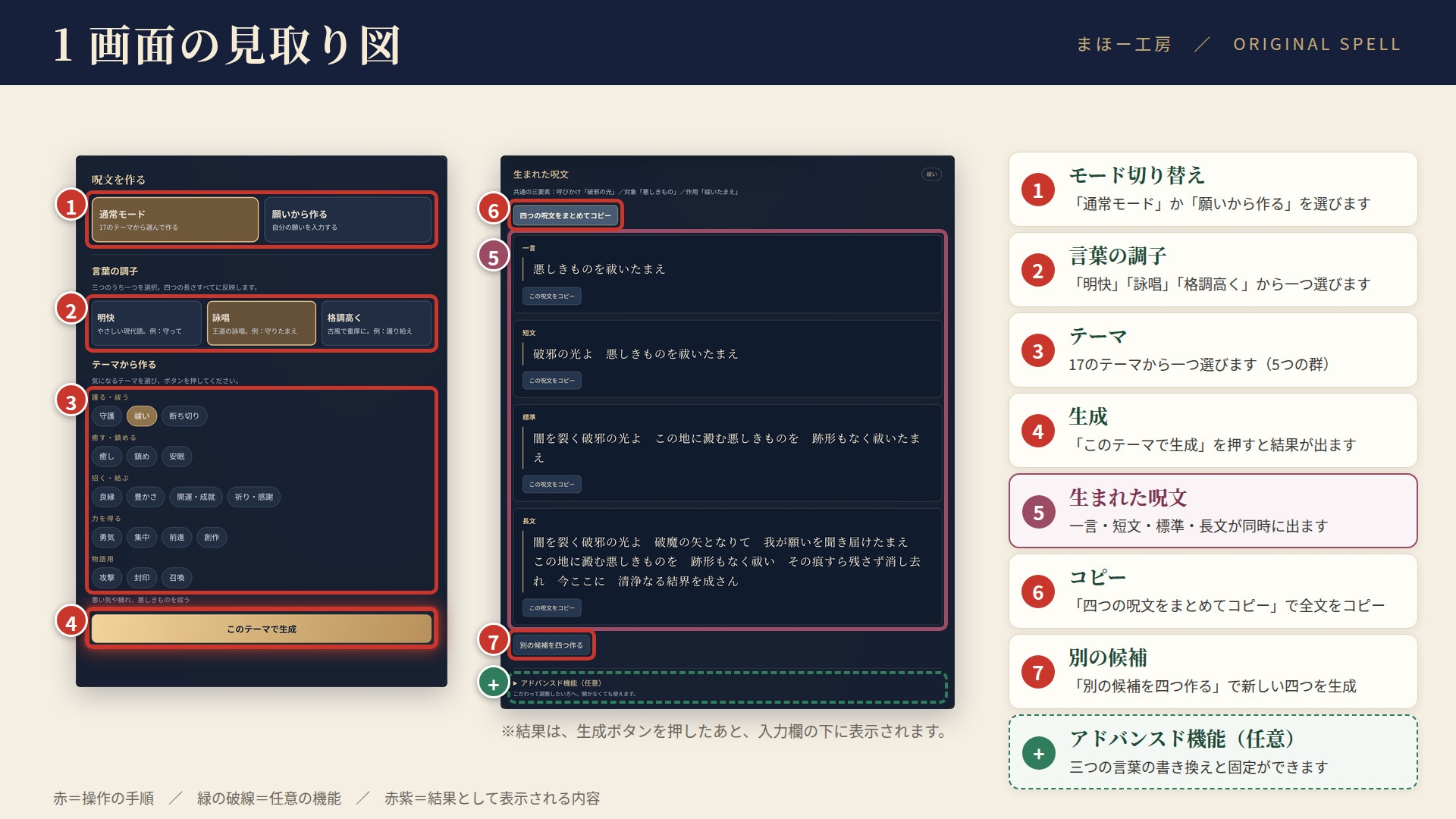Image resolution: width=1456 pixels, height=819 pixels.
Task: Click the 共通の三要素 description line
Action: (x=626, y=193)
